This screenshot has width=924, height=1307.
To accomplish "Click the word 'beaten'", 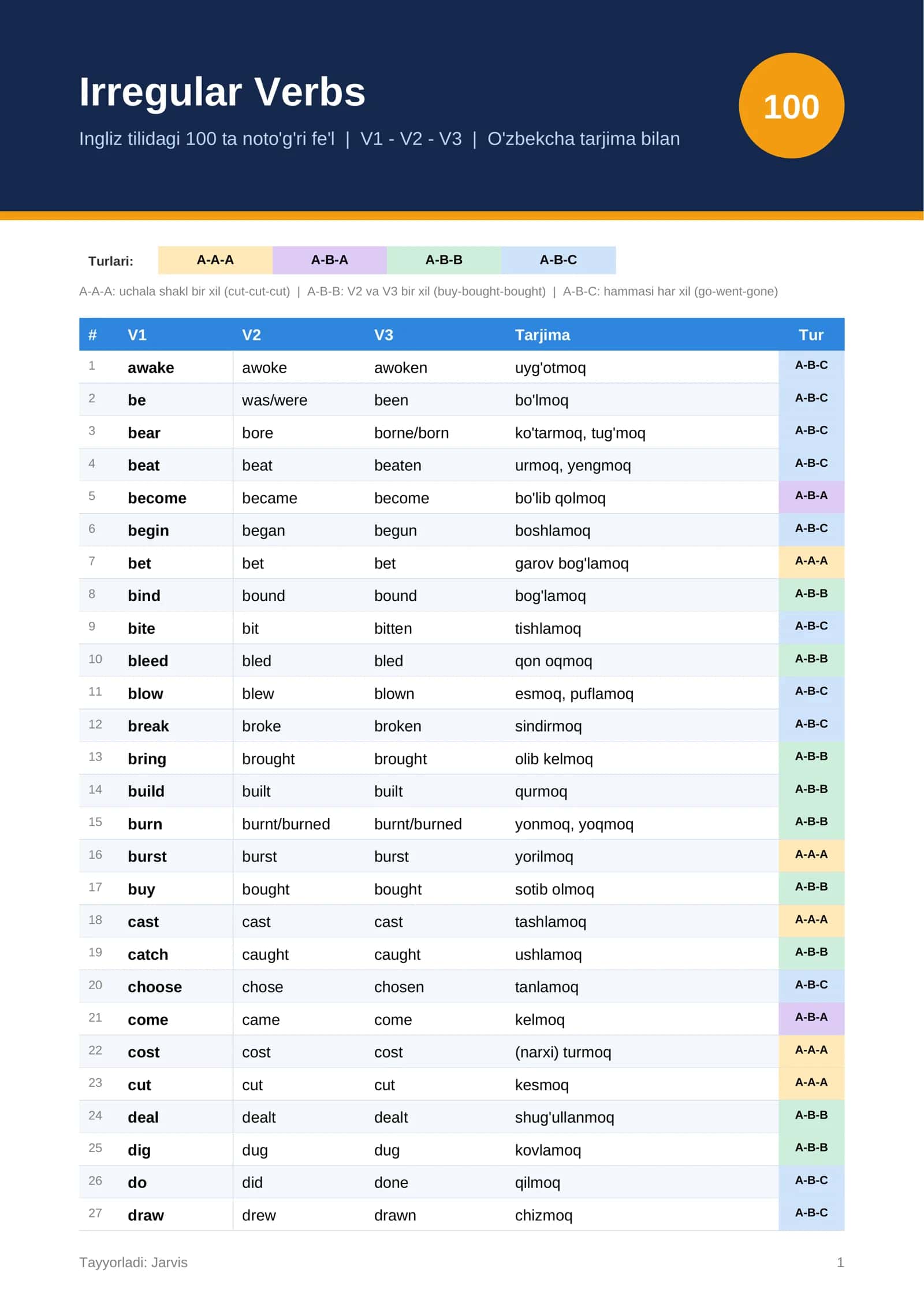I will click(x=397, y=465).
